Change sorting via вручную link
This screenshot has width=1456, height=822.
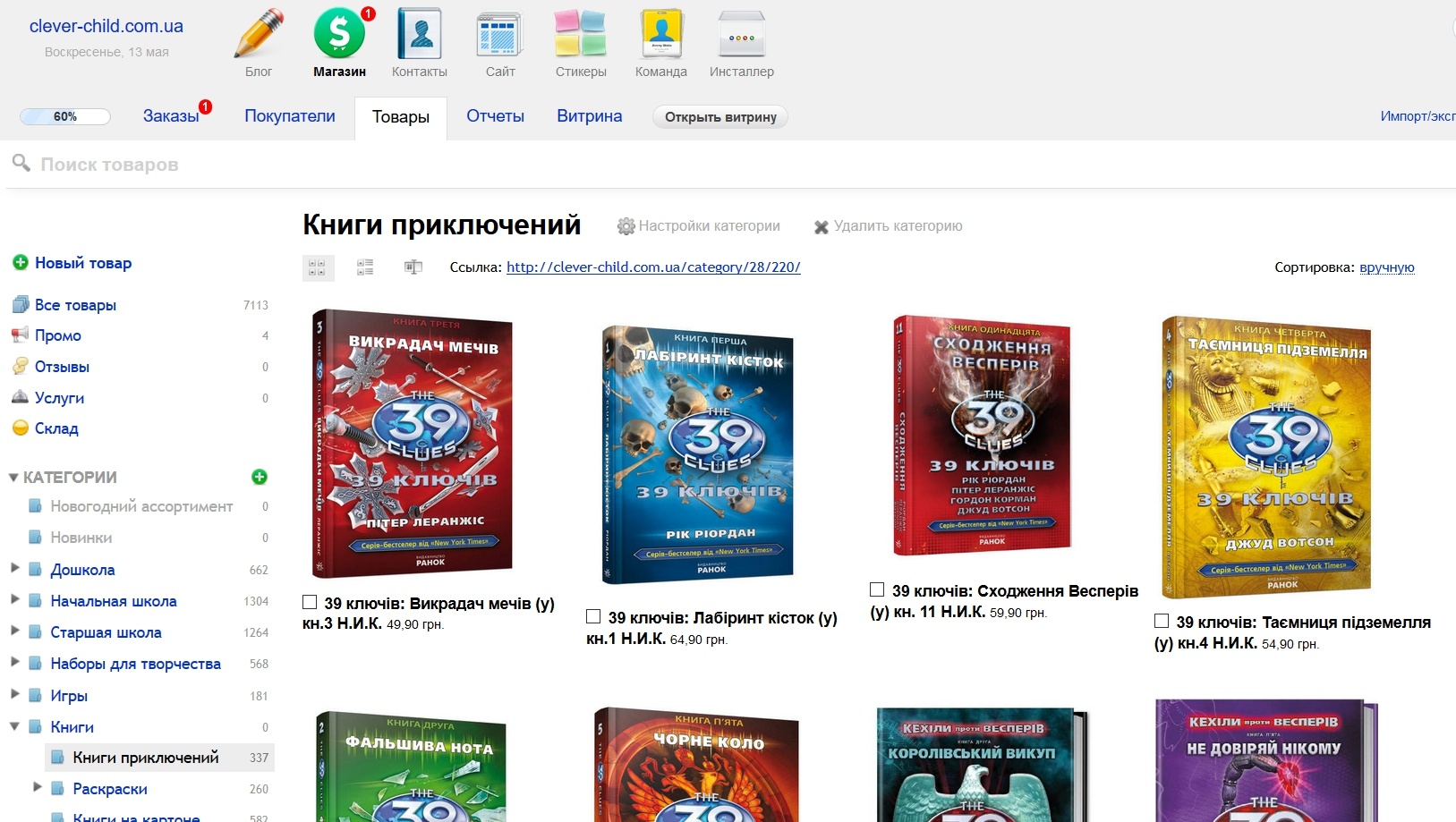pos(1386,267)
